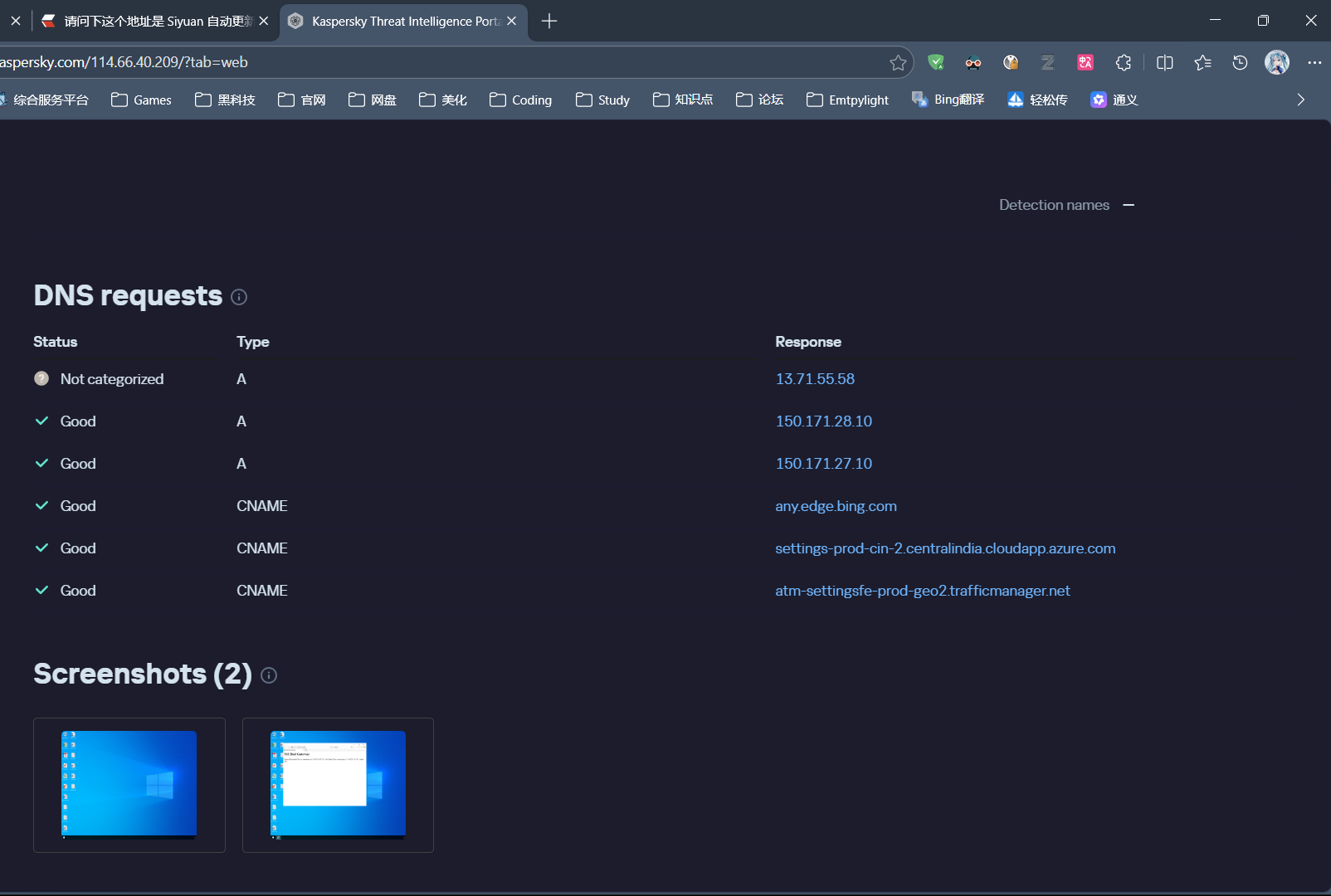
Task: Click the address bar URL field
Action: pyautogui.click(x=415, y=62)
